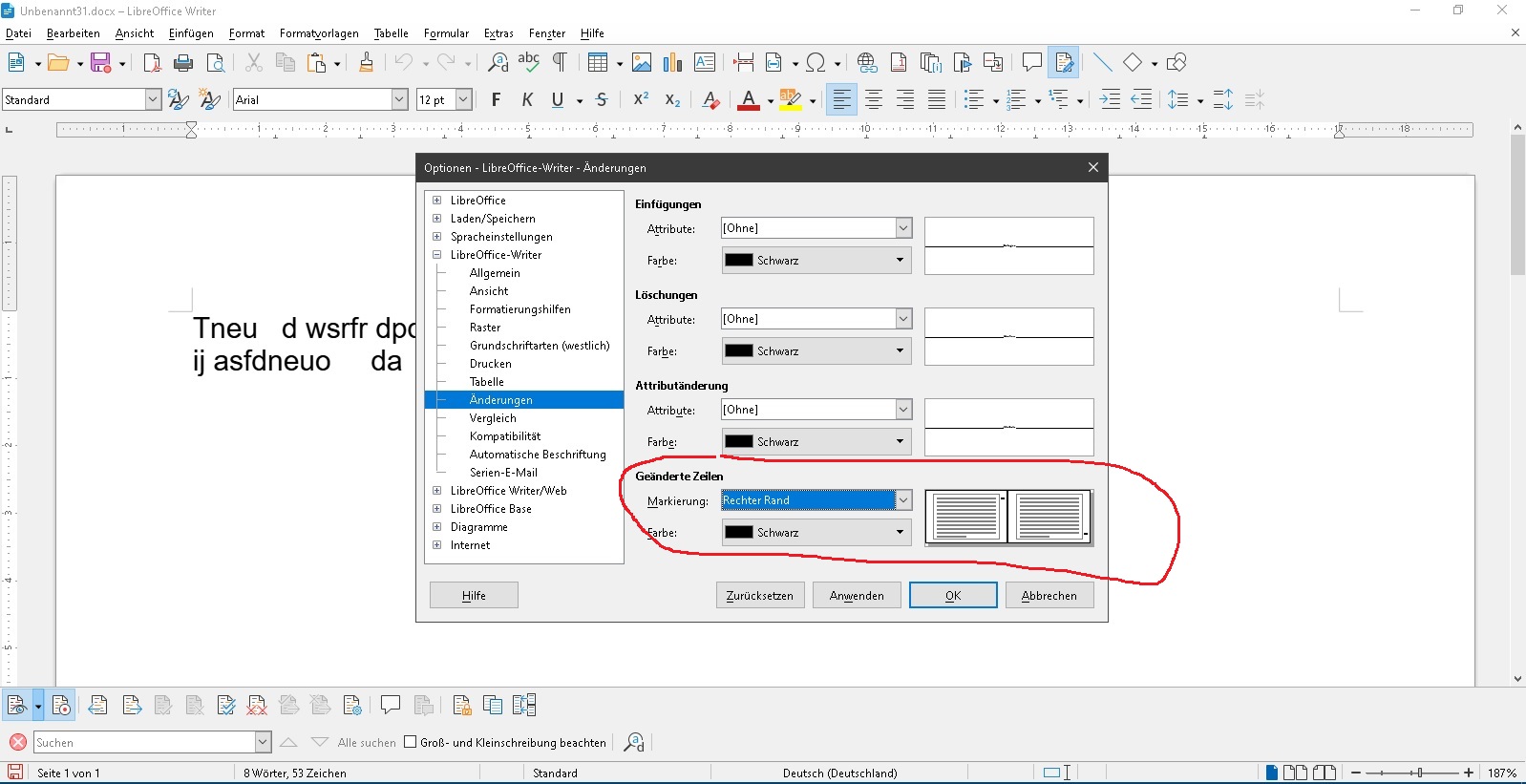The height and width of the screenshot is (784, 1526).
Task: Collapse the LibreOffice-Writer tree node
Action: tap(437, 255)
